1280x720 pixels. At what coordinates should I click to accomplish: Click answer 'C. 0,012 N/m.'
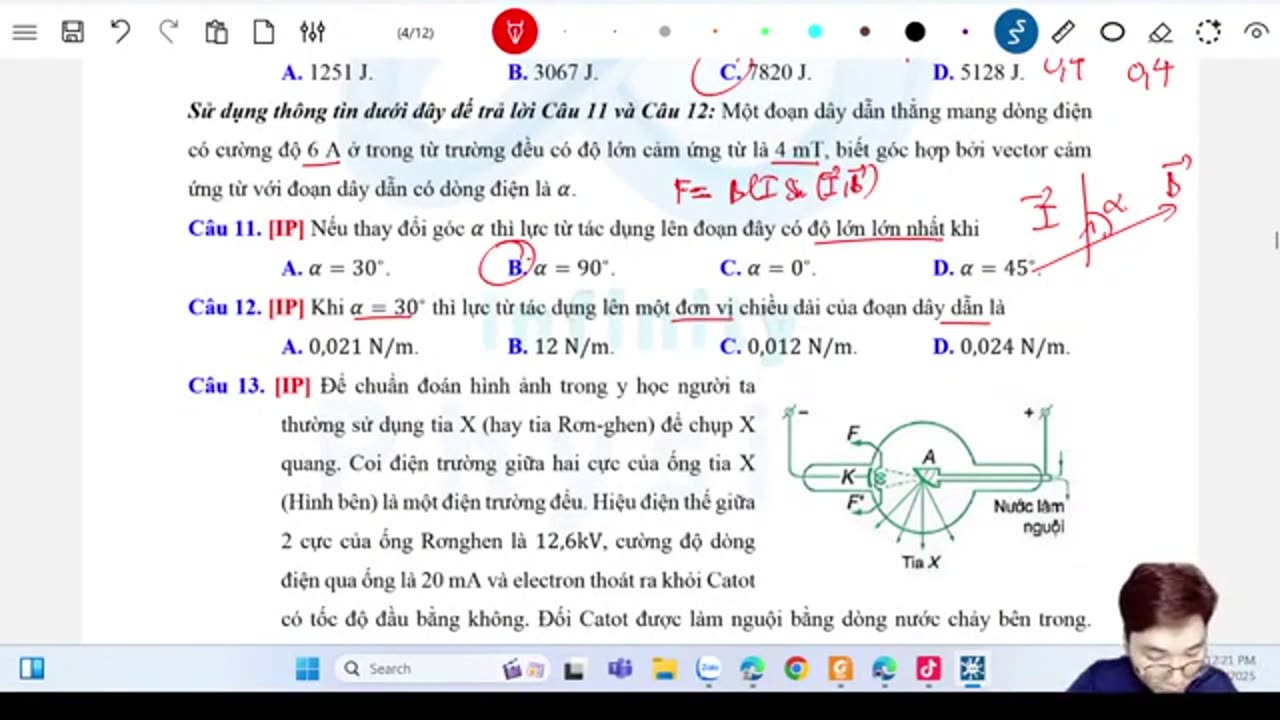pos(789,347)
